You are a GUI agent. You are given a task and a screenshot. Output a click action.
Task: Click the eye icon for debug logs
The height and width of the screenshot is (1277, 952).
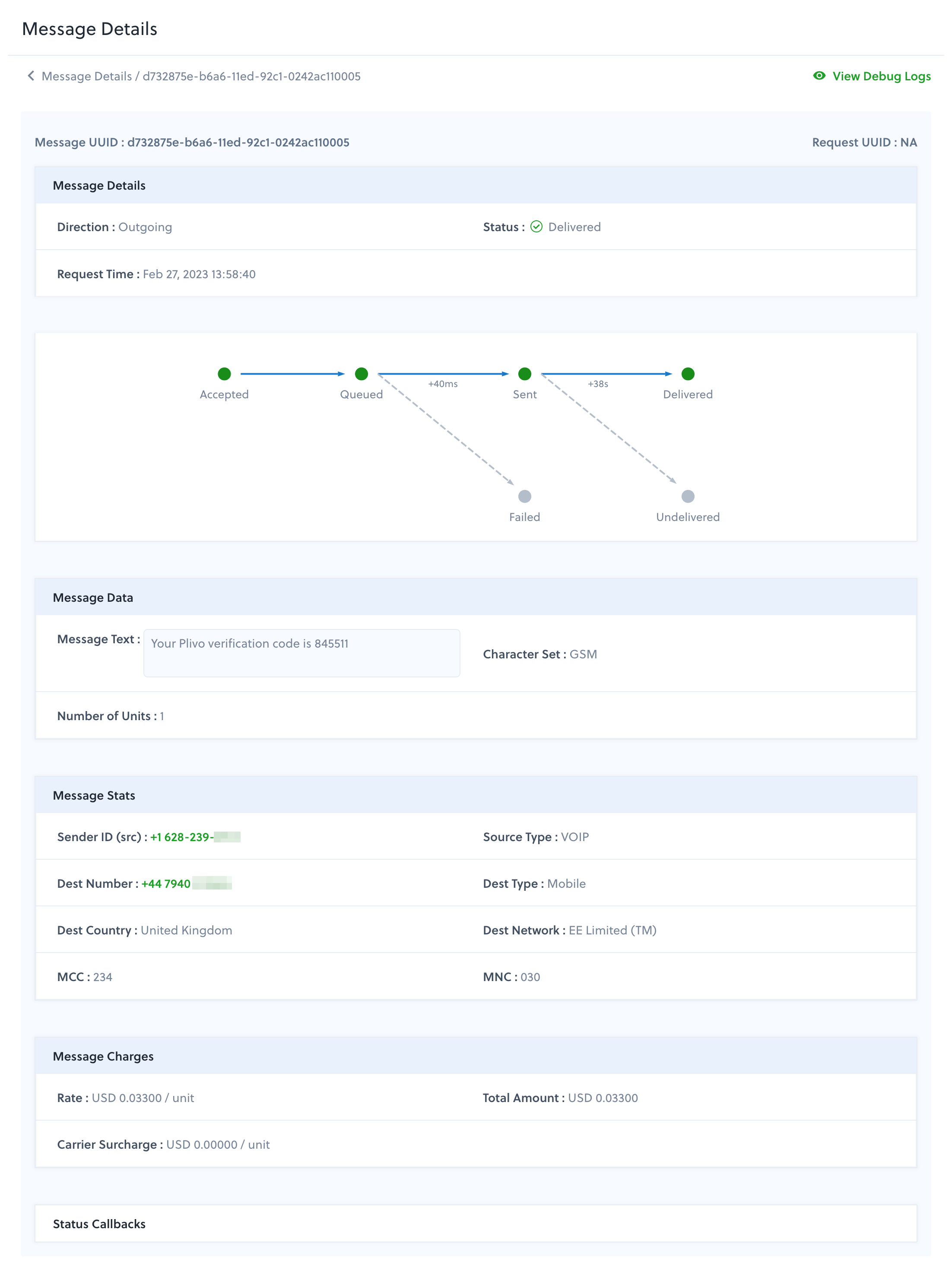coord(819,76)
